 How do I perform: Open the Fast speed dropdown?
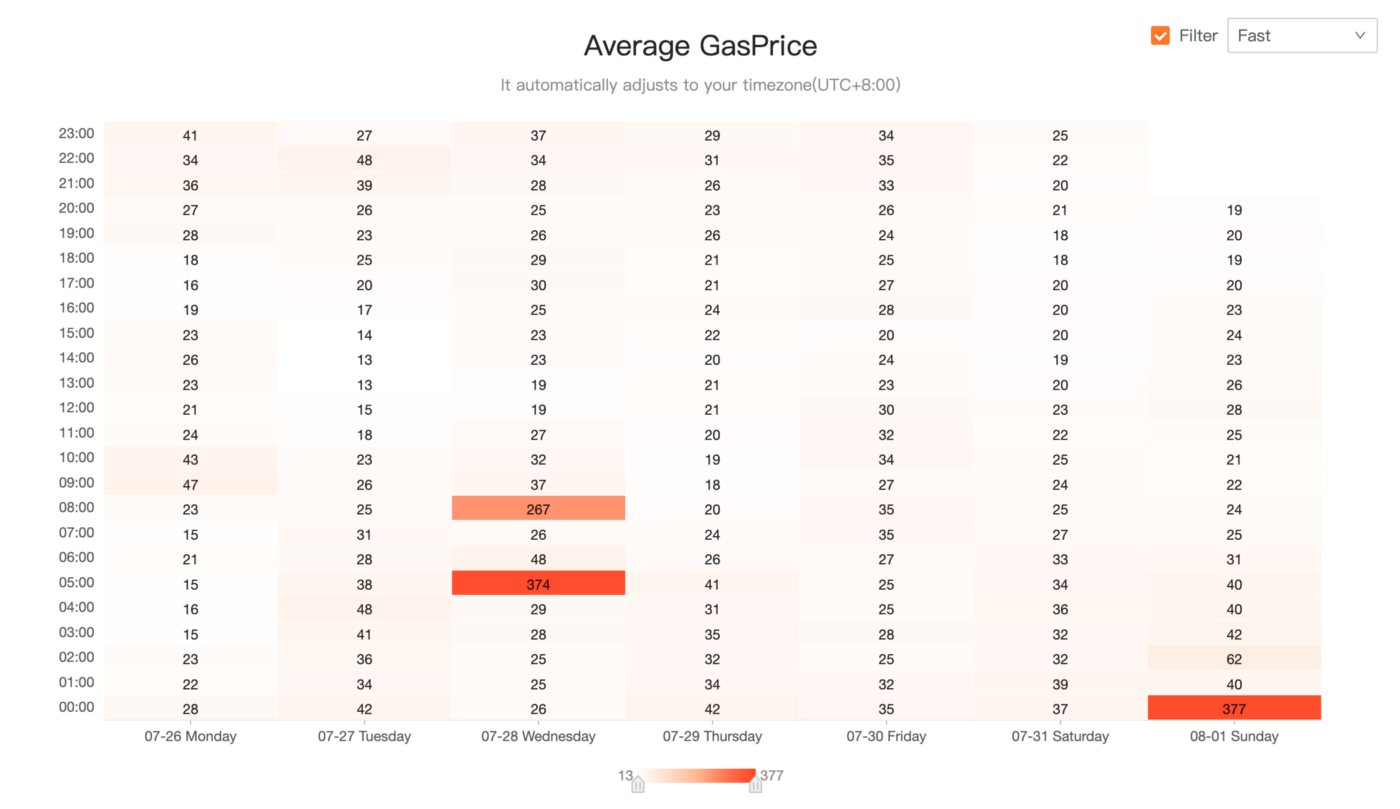pos(1301,36)
